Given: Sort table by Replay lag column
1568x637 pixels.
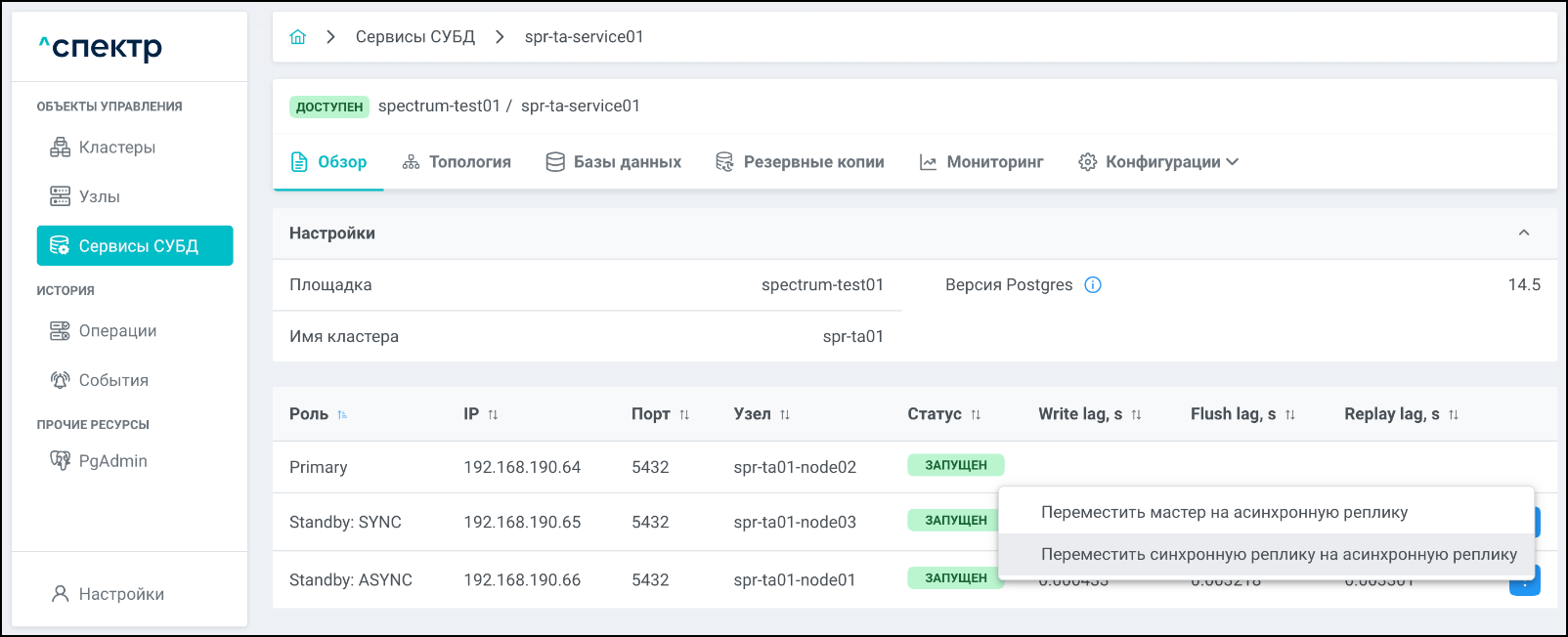Looking at the screenshot, I should tap(1454, 415).
